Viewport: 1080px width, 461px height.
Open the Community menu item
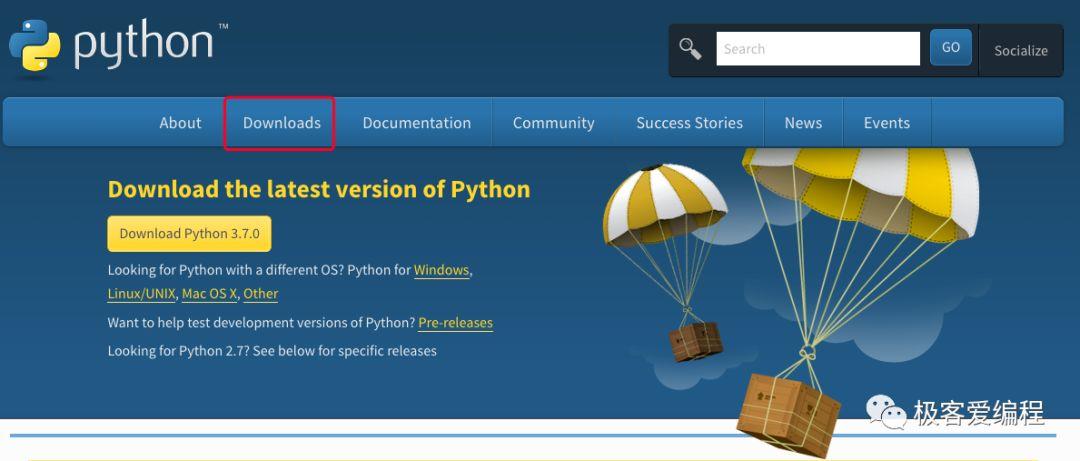coord(554,123)
